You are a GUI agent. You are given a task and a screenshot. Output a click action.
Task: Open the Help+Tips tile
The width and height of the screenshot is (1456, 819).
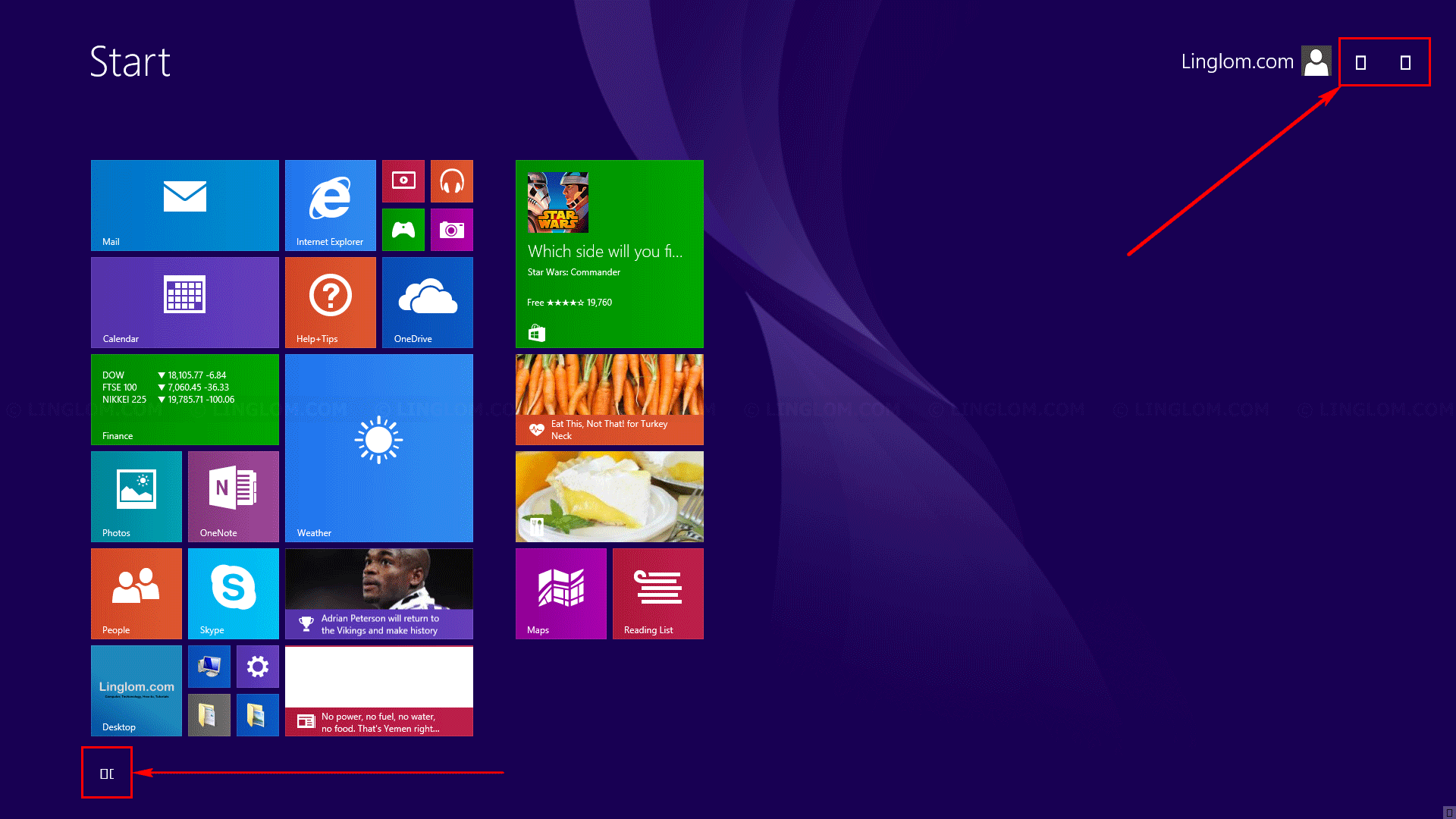click(x=330, y=302)
